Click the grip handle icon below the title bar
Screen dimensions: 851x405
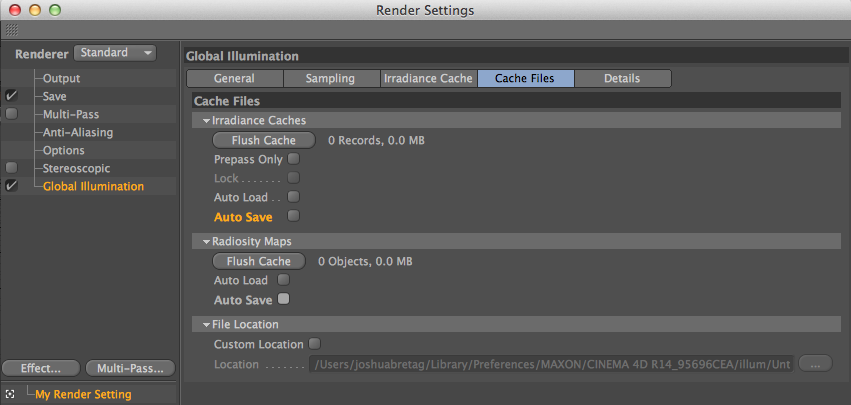click(12, 31)
